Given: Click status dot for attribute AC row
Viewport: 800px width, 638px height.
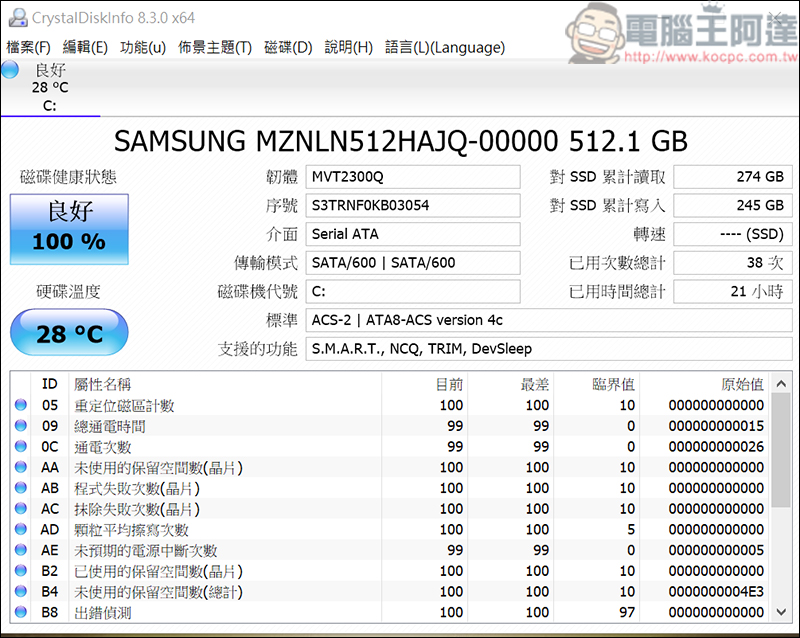Looking at the screenshot, I should tap(21, 509).
